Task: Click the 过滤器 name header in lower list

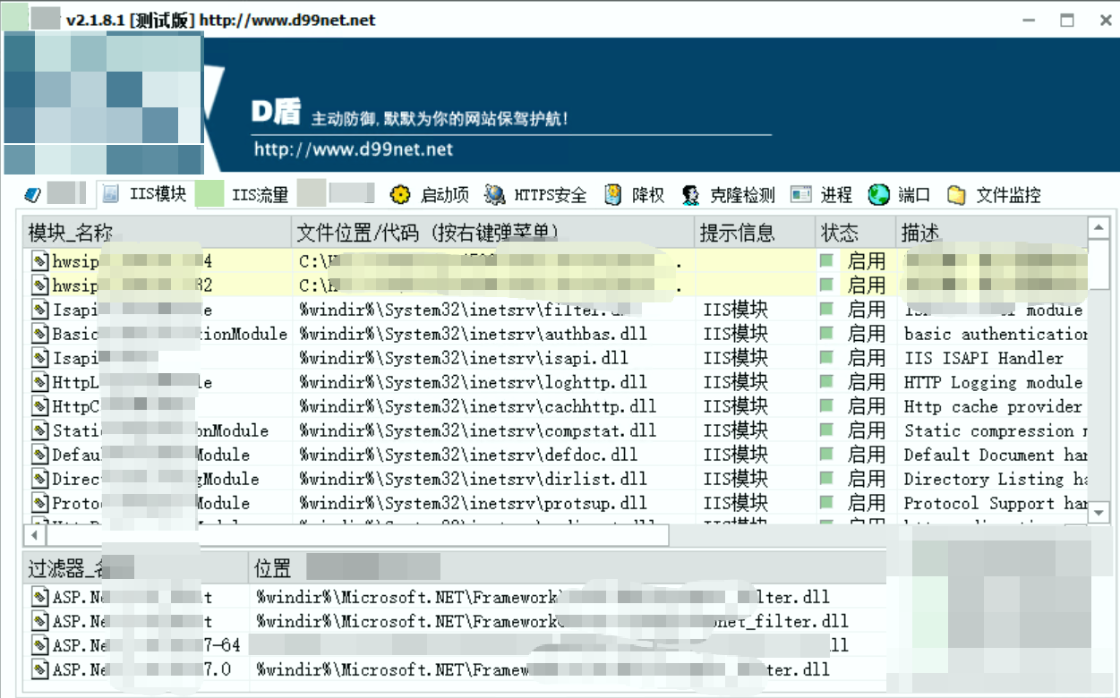Action: (136, 568)
